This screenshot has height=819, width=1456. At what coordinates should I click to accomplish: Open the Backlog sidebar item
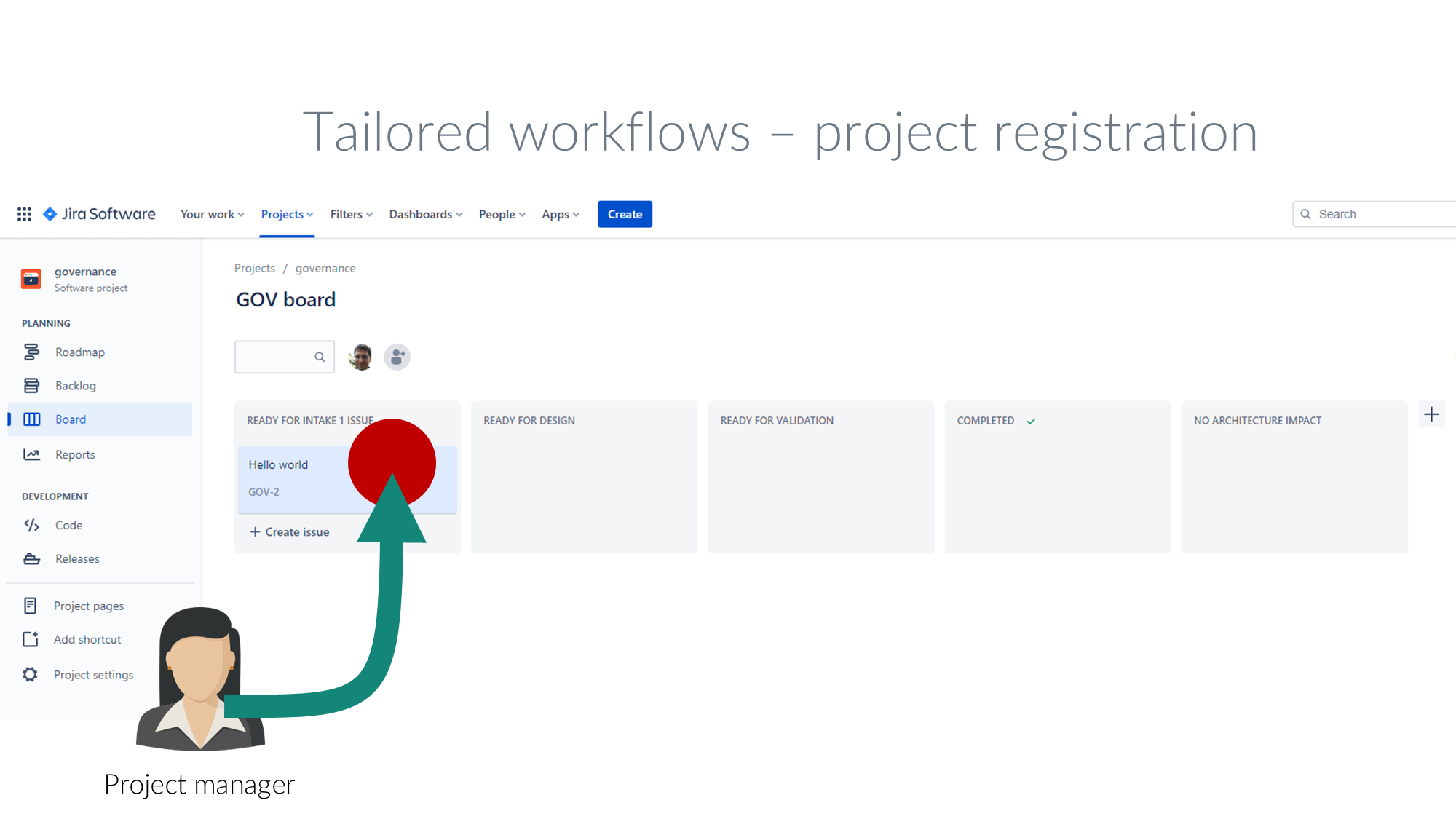click(75, 386)
